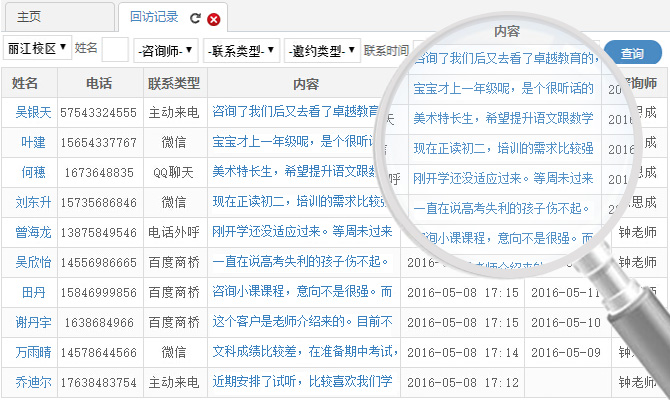Screen dimensions: 670x400
Task: Open student 吴银天's record
Action: pos(33,112)
